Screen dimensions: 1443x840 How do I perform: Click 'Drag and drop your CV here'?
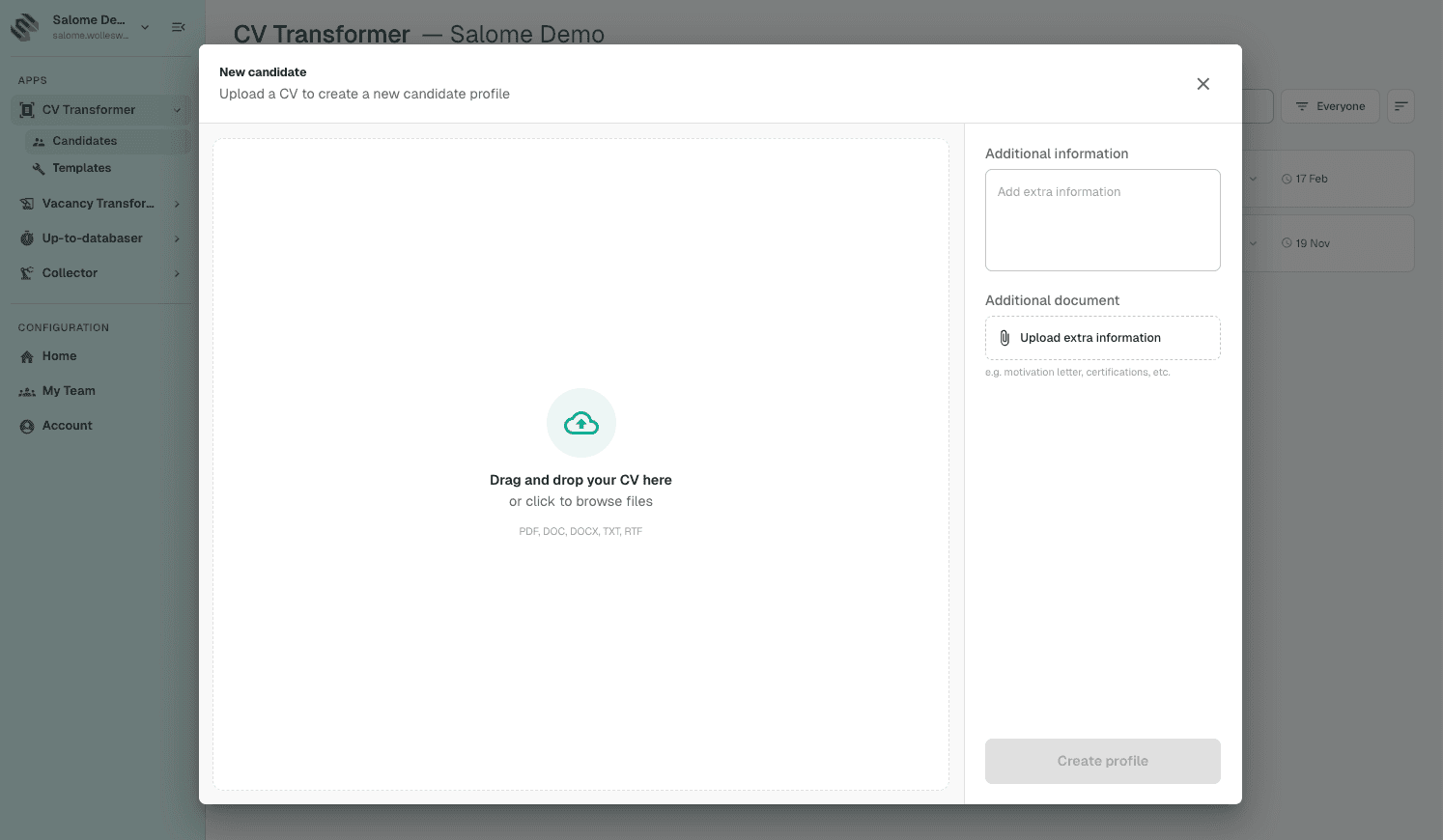pyautogui.click(x=580, y=480)
